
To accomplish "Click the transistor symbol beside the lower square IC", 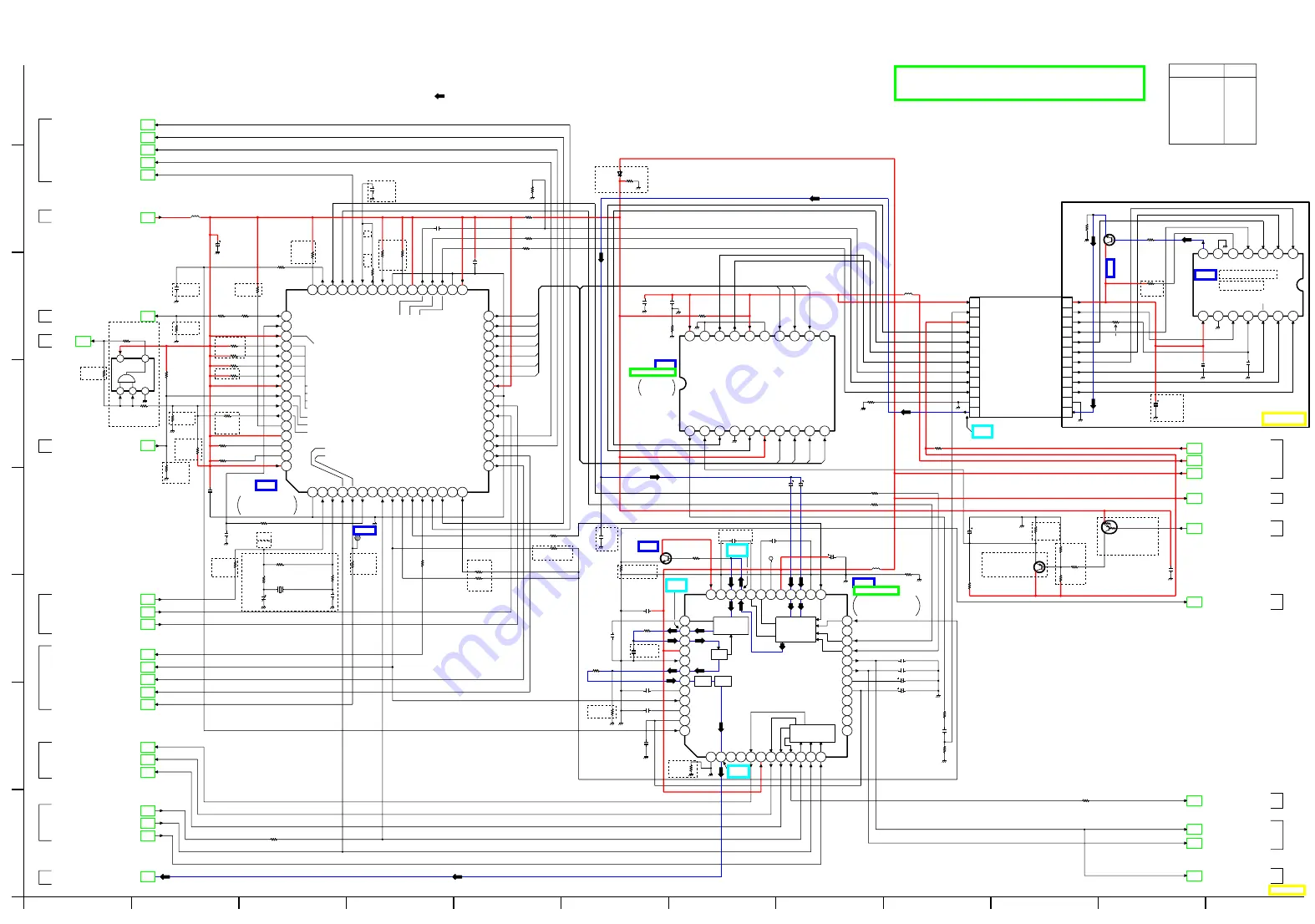I will [x=666, y=558].
